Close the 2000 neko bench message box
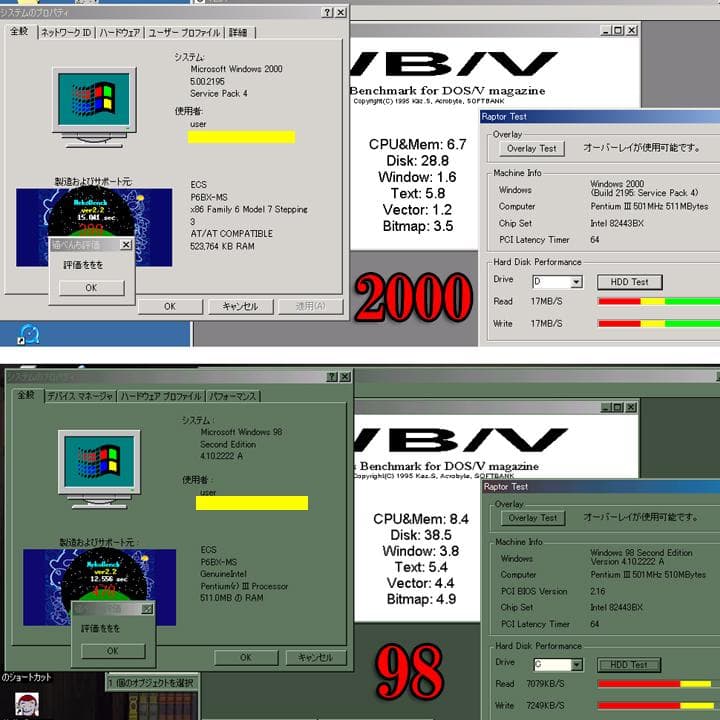720x720 pixels. pyautogui.click(x=126, y=245)
